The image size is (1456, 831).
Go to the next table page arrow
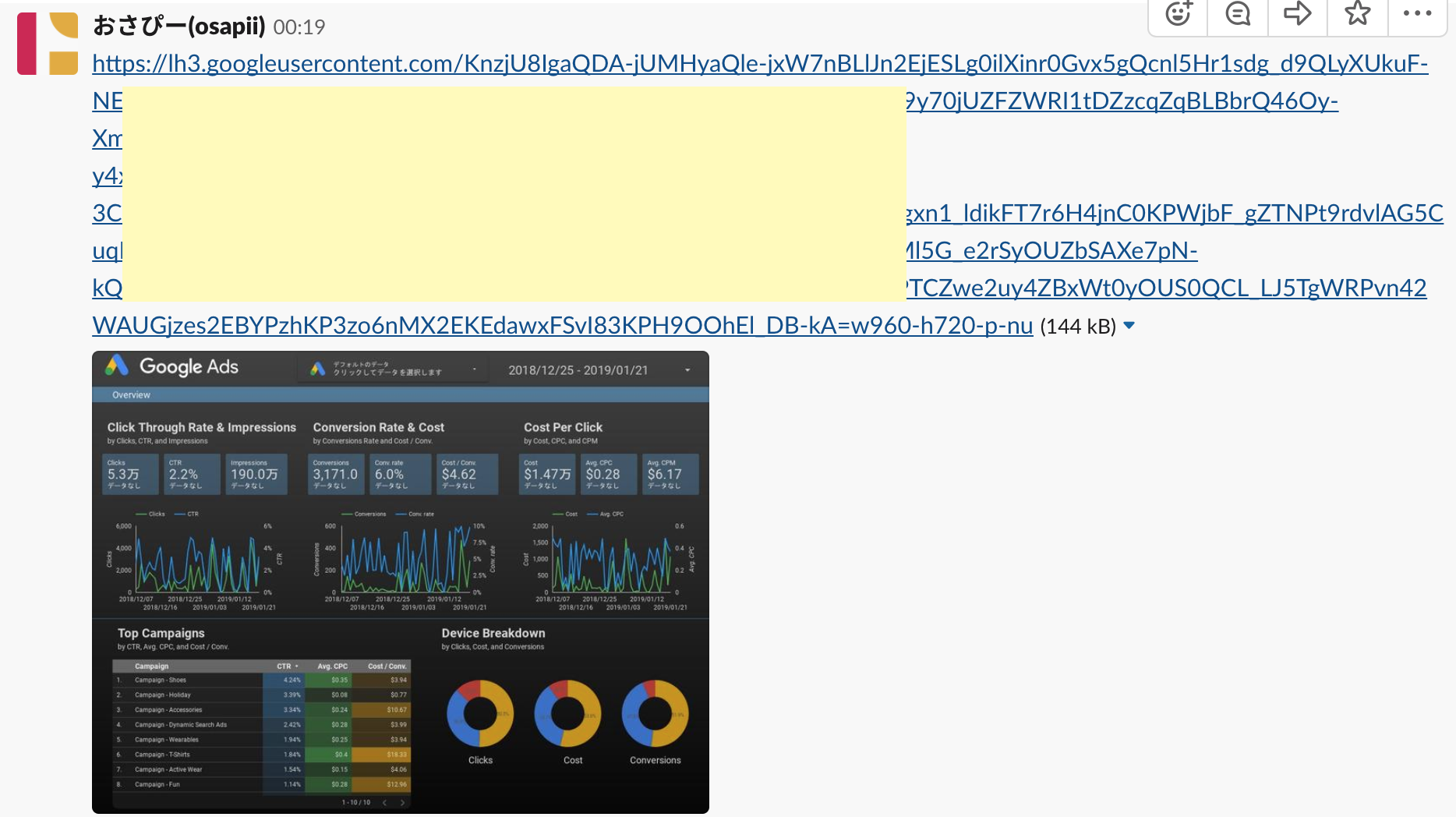(x=403, y=802)
